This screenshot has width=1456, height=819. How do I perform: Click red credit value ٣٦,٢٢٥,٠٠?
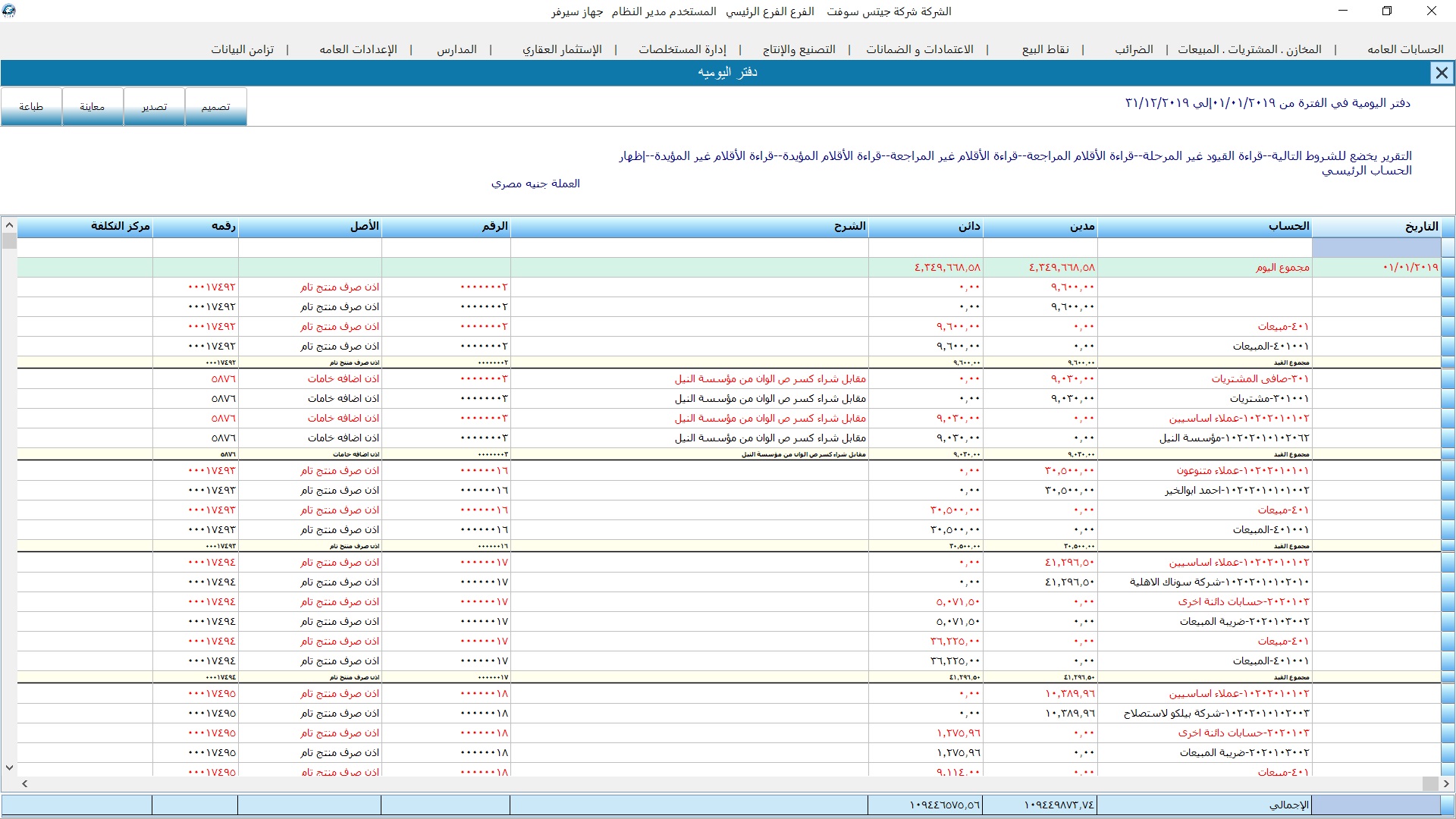click(x=955, y=641)
